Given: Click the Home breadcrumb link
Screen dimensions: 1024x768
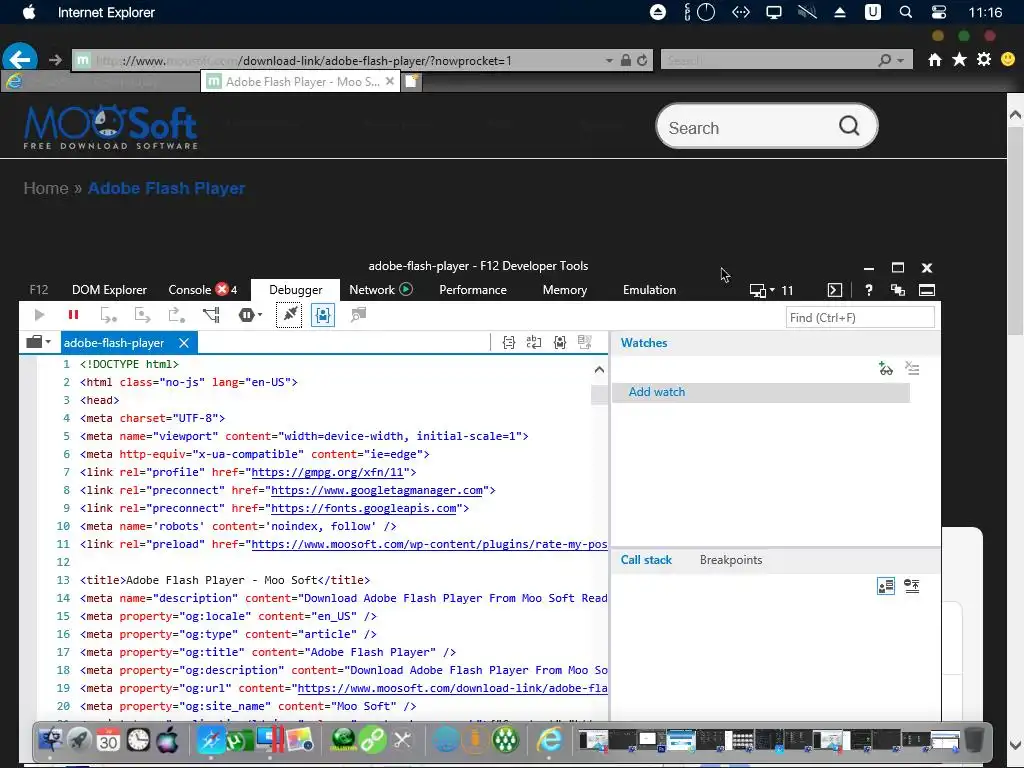Looking at the screenshot, I should 46,189.
